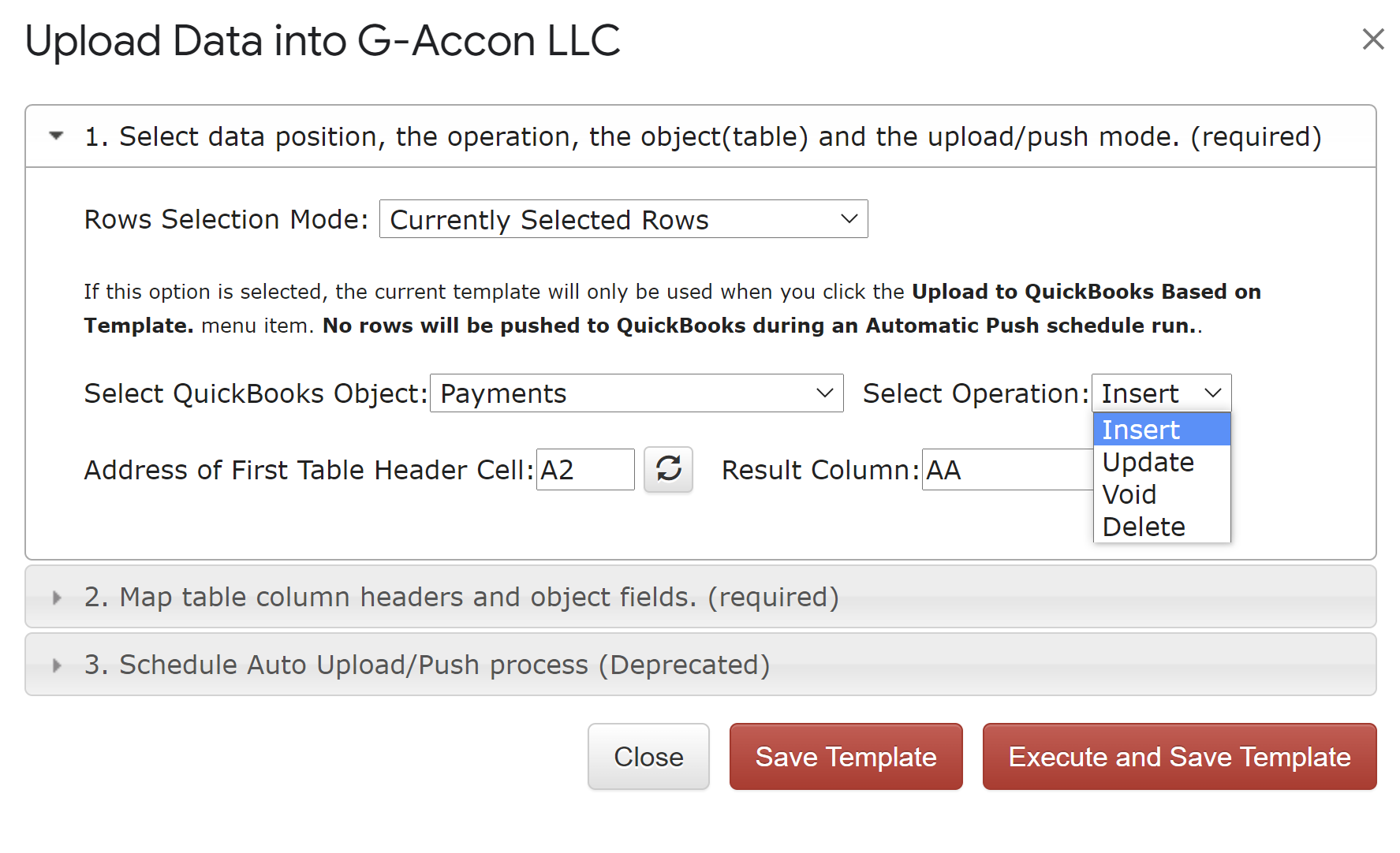Viewport: 1400px width, 853px height.
Task: Click Execute and Save Template
Action: click(1178, 757)
